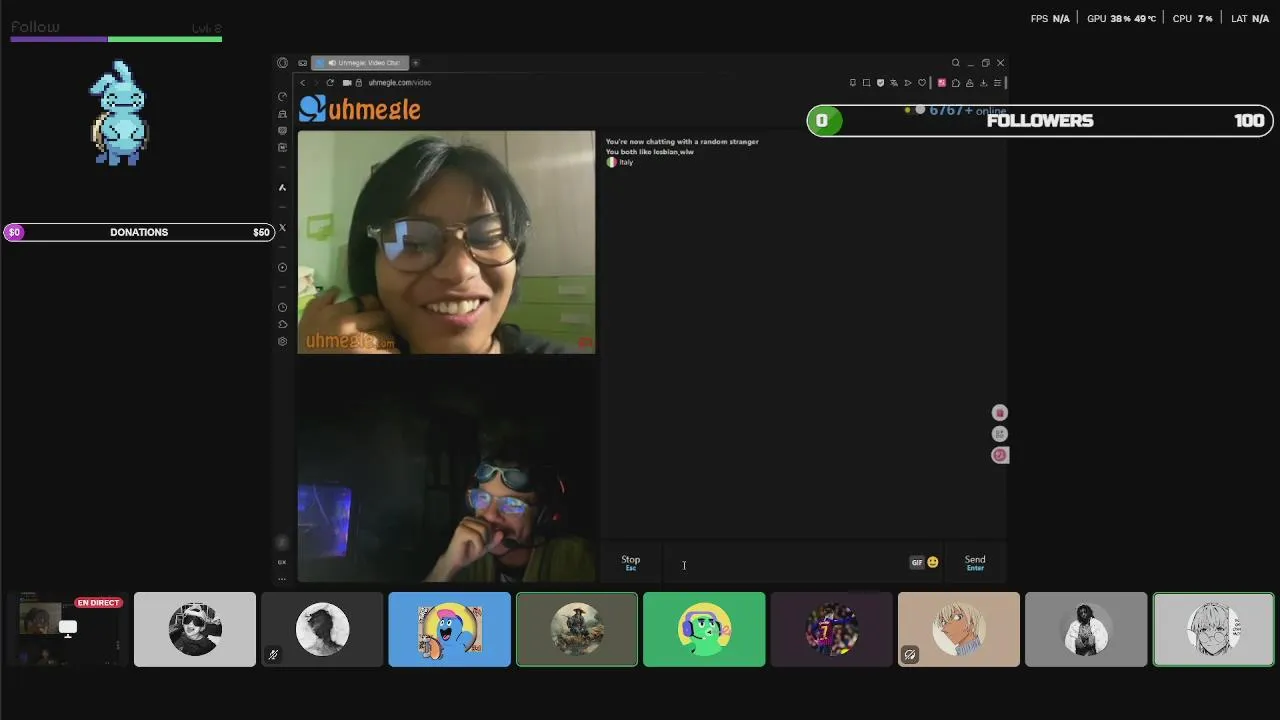The image size is (1280, 720).
Task: Open the second icon in the sidebar
Action: (282, 114)
